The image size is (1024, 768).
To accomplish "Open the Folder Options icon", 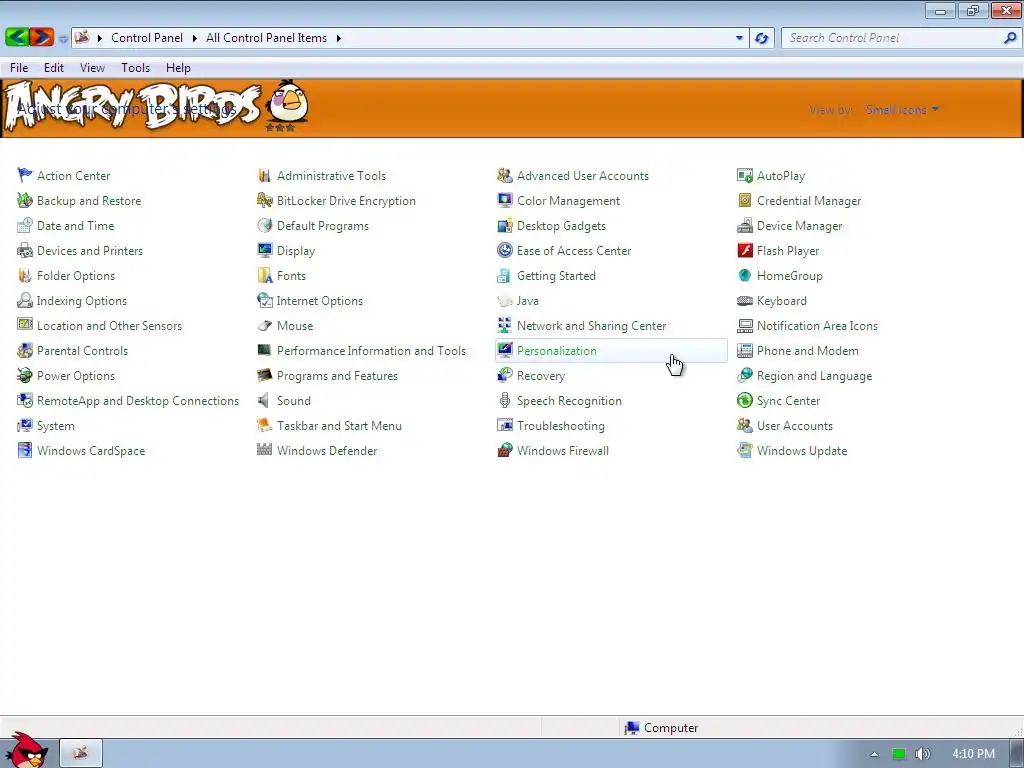I will click(25, 276).
